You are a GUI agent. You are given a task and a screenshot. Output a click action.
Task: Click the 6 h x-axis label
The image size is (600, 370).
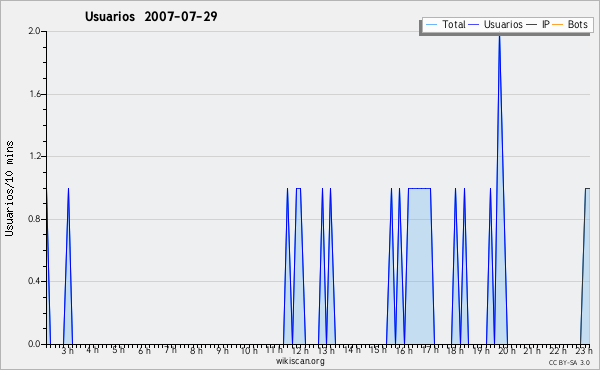(144, 351)
